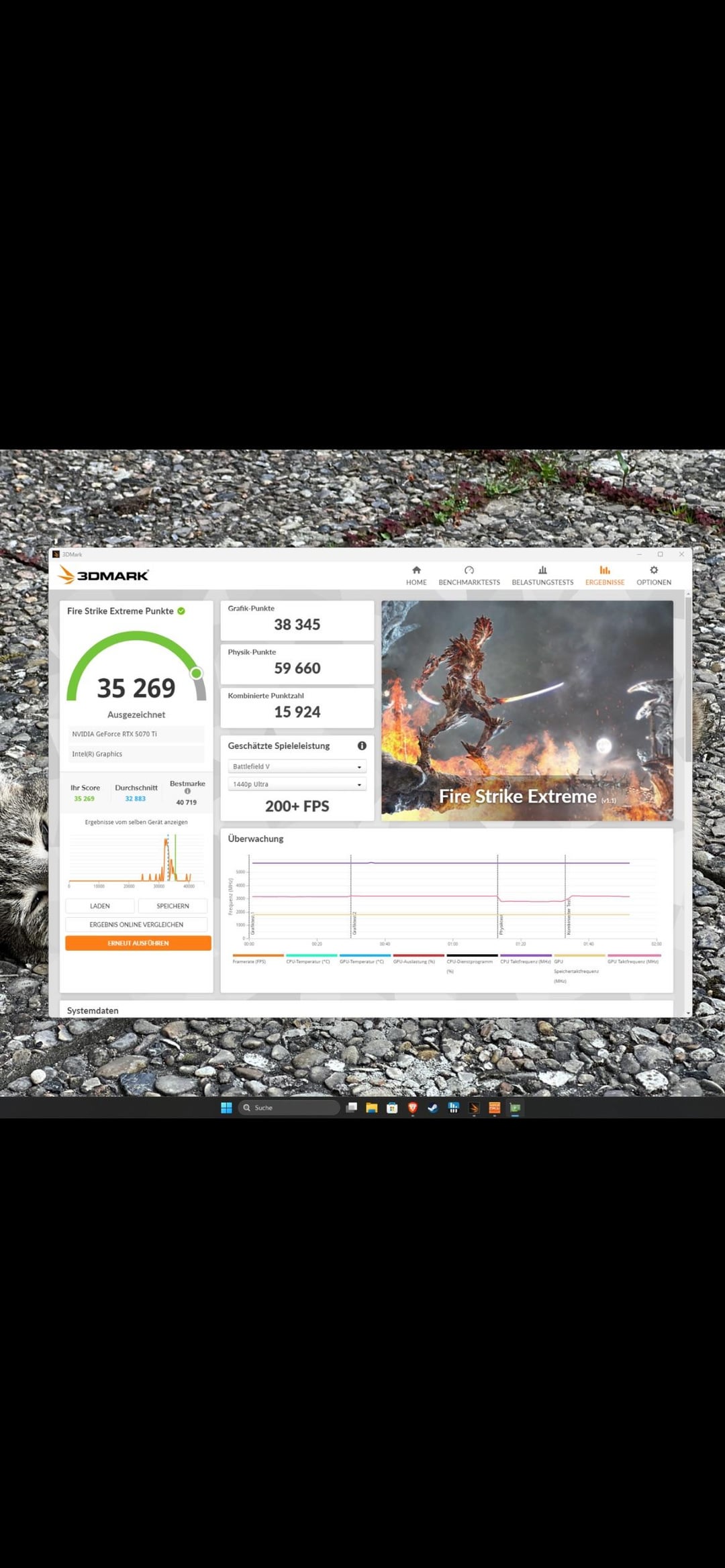This screenshot has height=1568, width=725.
Task: Click Ergebnisse vom selben Gerät anzeigen
Action: click(x=136, y=822)
